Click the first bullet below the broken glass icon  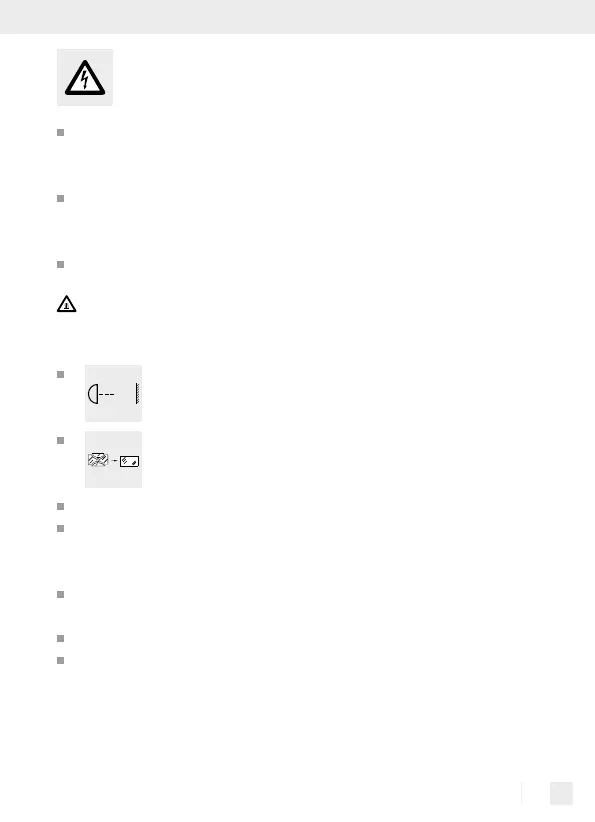[60, 507]
